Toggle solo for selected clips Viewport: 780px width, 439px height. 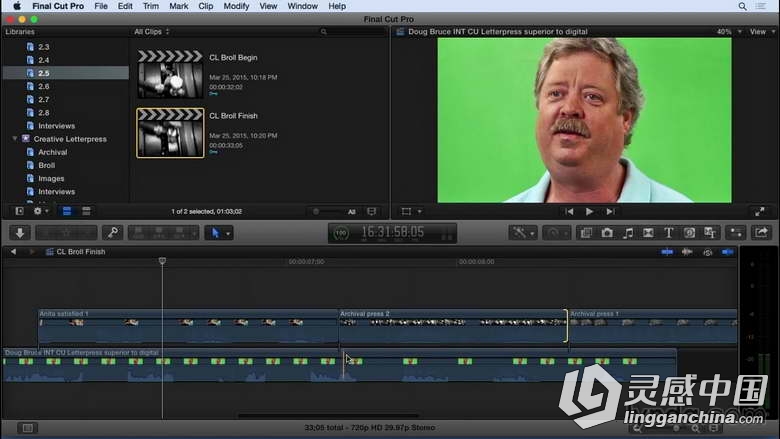707,252
